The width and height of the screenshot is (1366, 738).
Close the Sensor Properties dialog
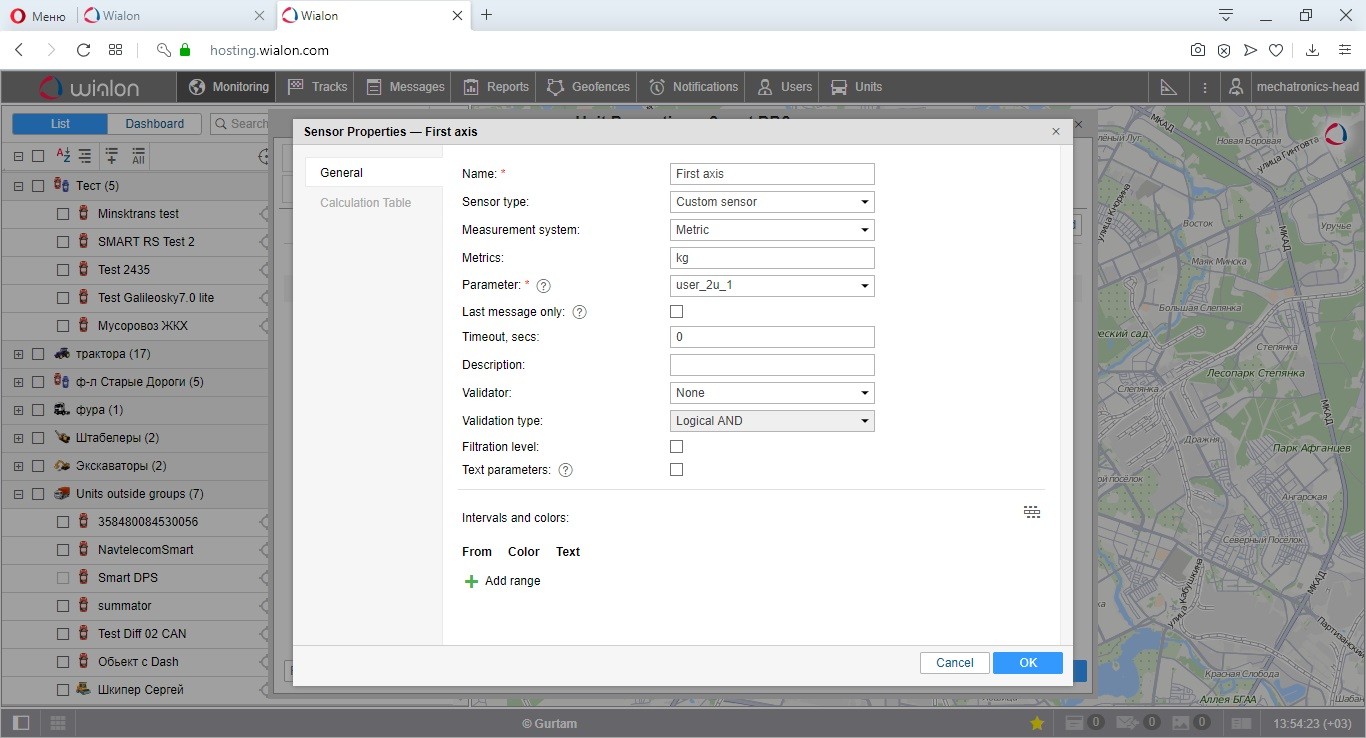point(1055,132)
